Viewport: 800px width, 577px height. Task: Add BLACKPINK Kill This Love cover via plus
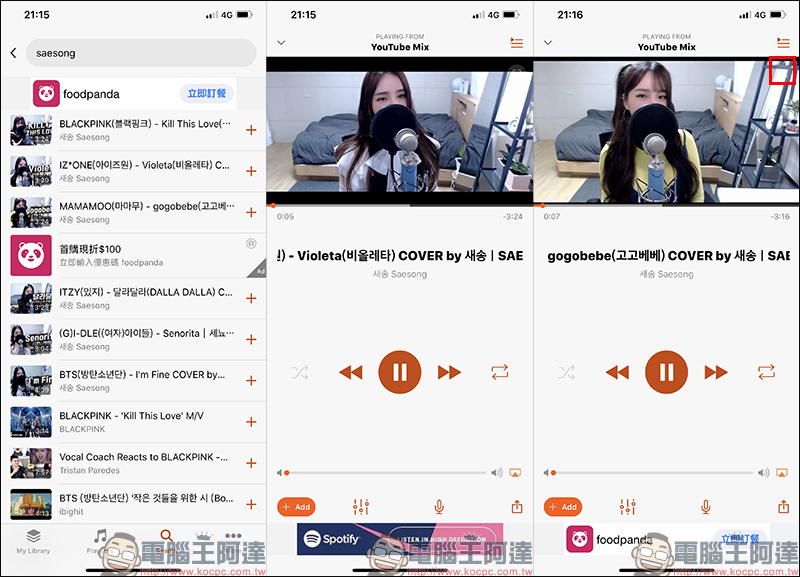click(x=251, y=130)
